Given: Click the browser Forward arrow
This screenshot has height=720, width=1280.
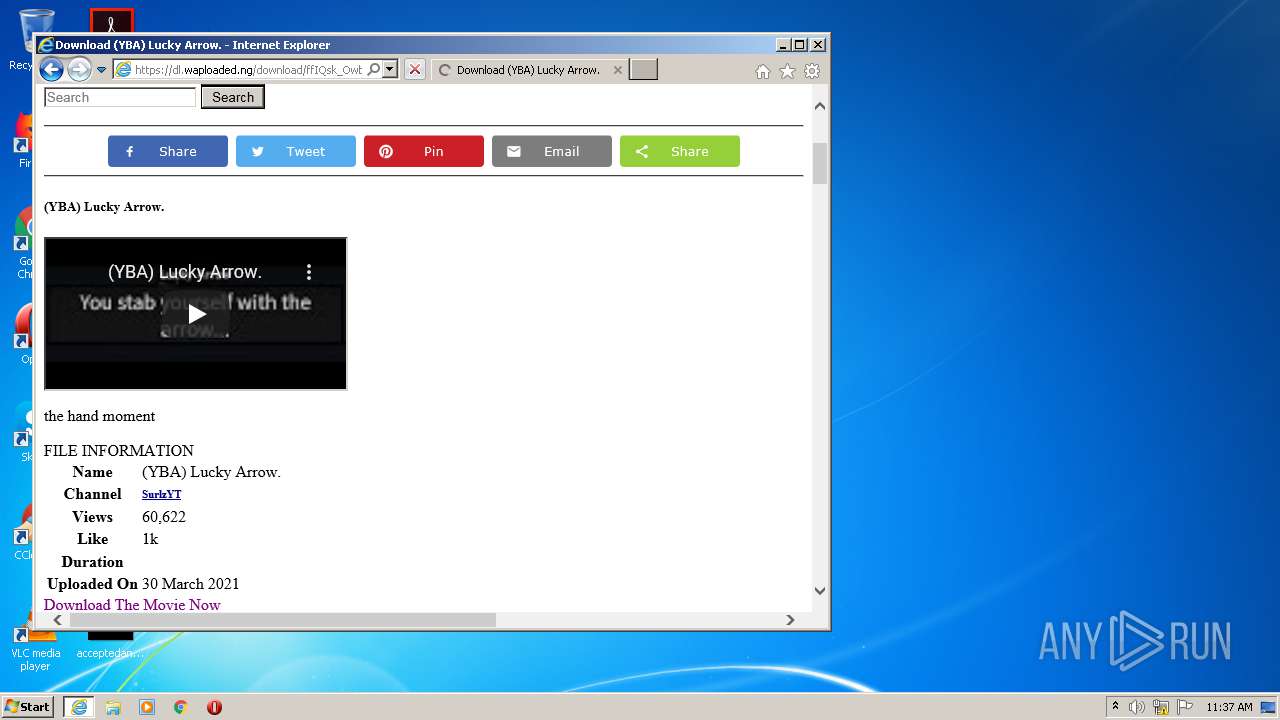Looking at the screenshot, I should pyautogui.click(x=79, y=70).
